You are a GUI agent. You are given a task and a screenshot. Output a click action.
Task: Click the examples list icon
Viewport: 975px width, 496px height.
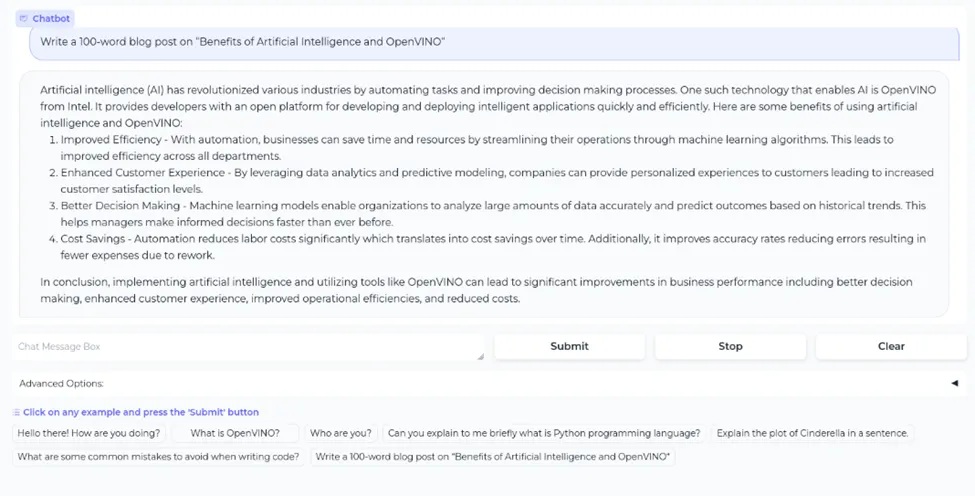tap(17, 412)
